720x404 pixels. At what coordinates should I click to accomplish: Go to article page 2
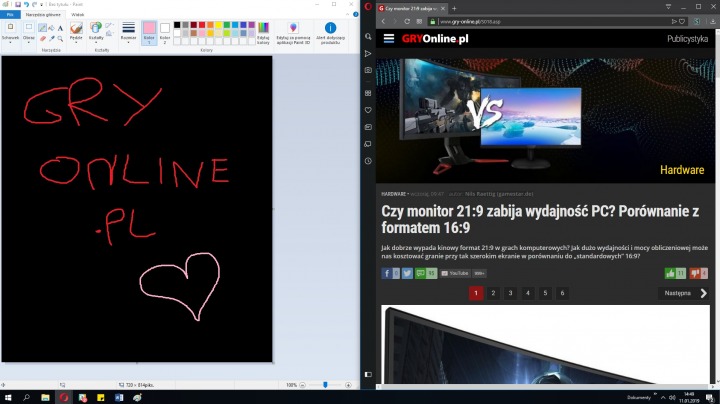point(493,293)
